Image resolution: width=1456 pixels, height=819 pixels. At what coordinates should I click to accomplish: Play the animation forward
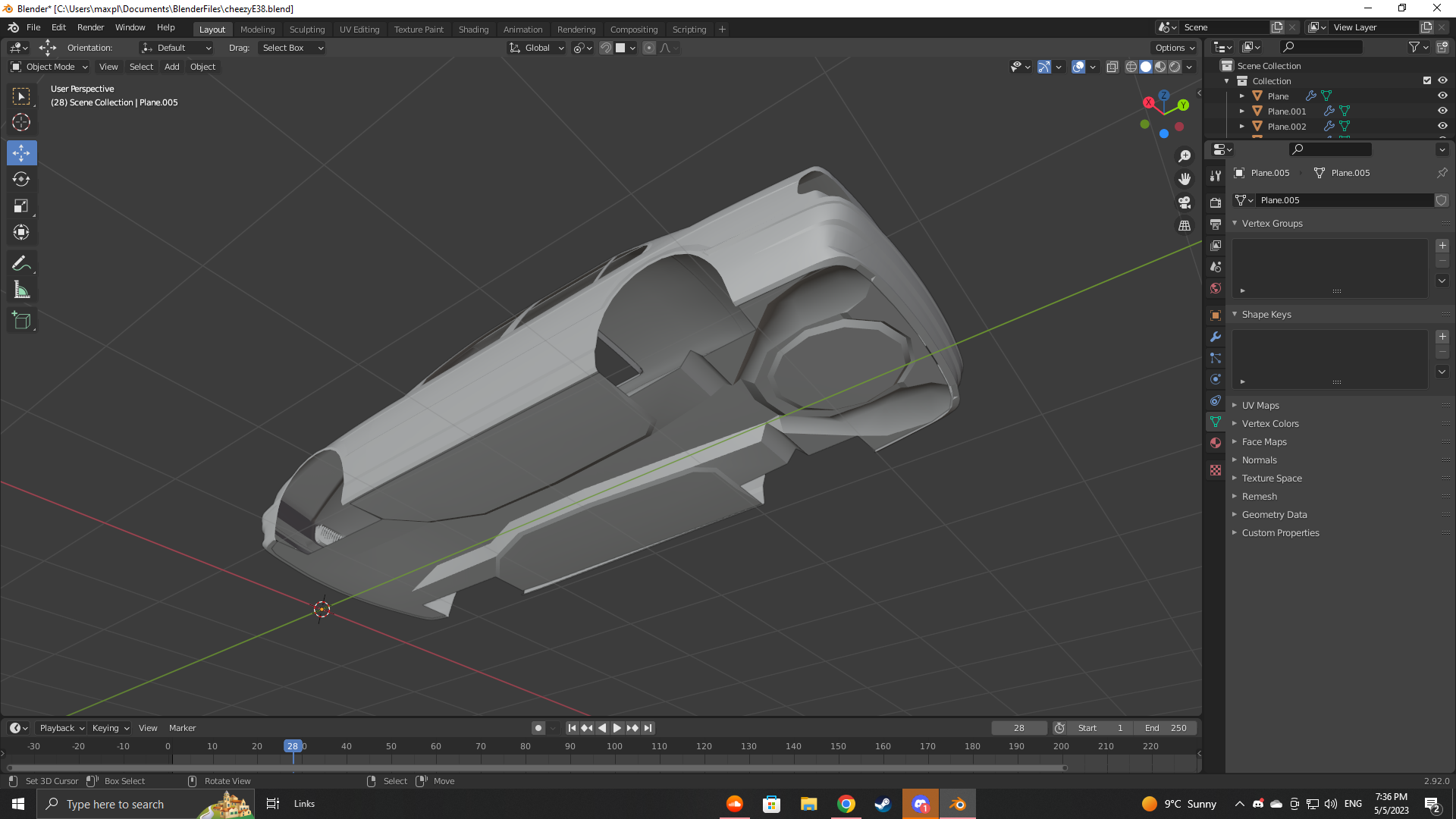point(617,728)
